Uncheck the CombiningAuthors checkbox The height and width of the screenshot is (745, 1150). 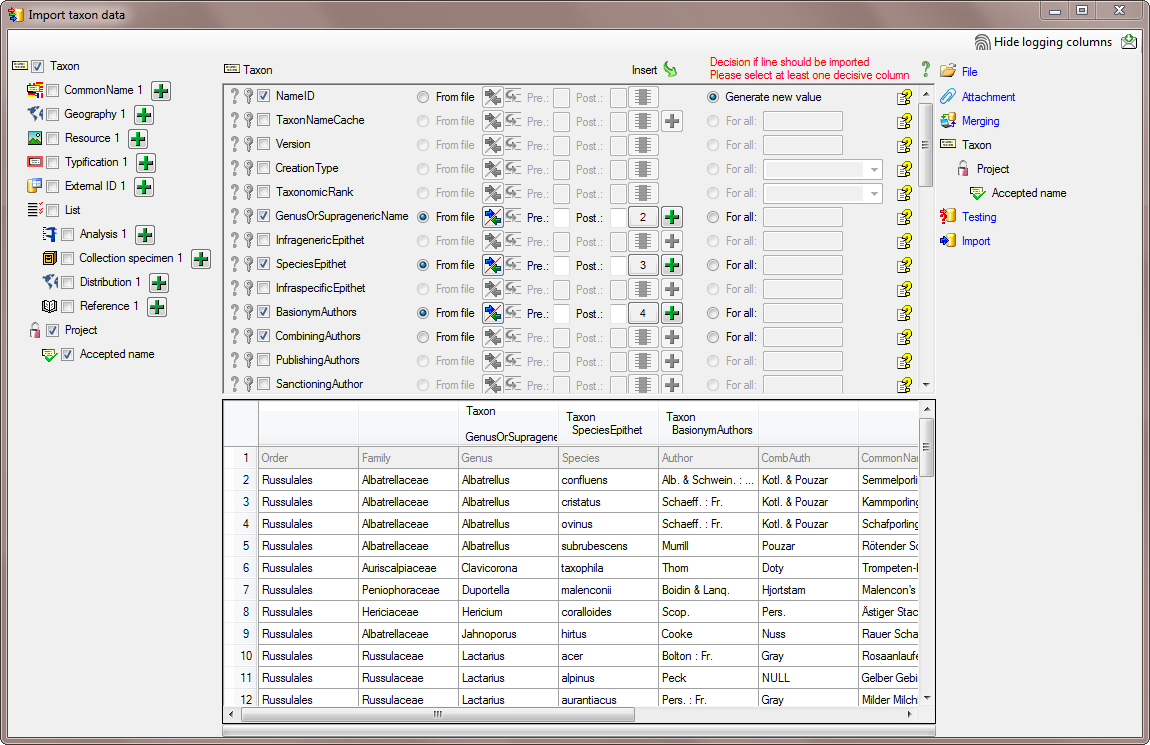[x=264, y=336]
